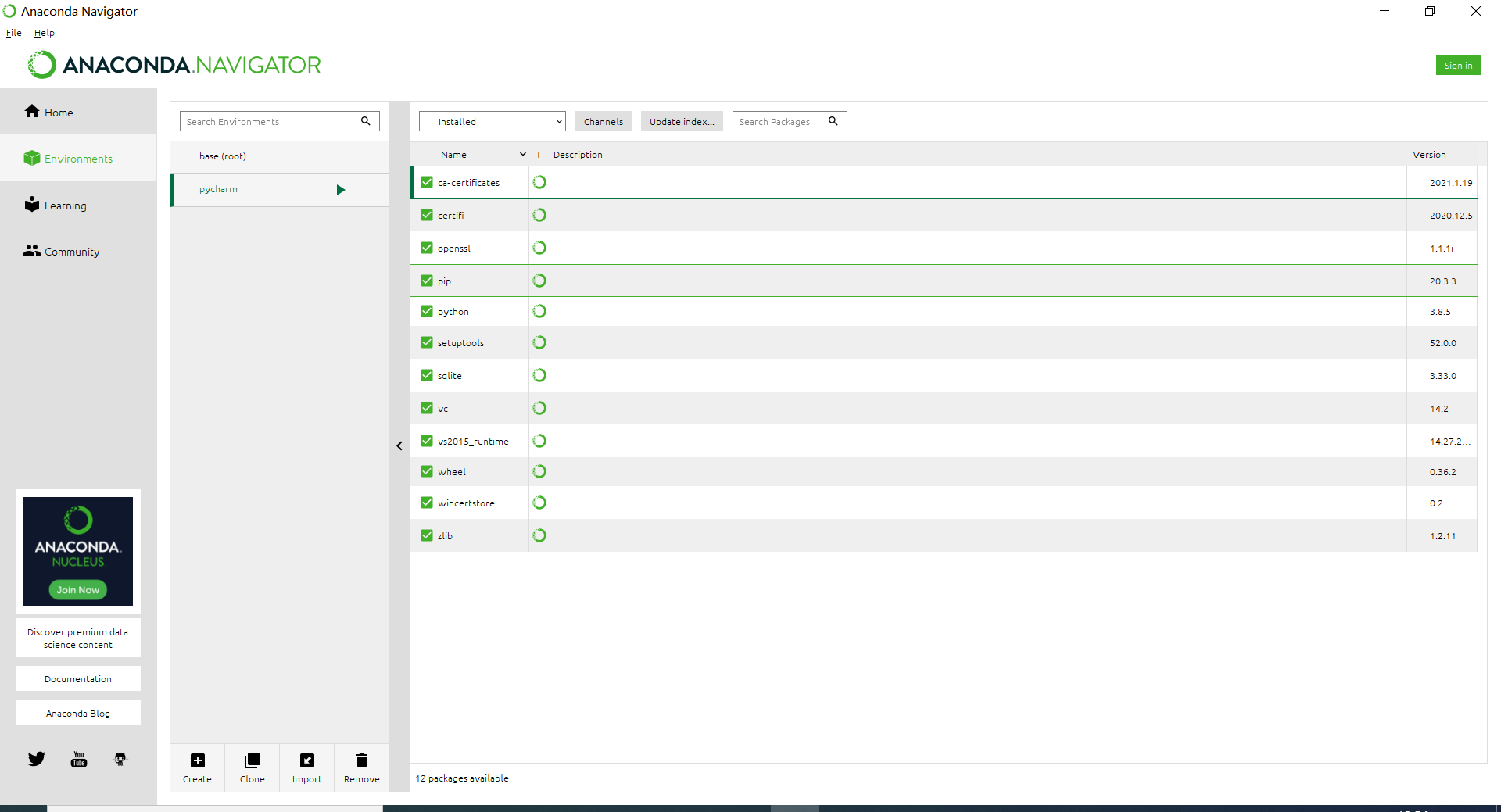Click the zlib package type icon

point(539,535)
